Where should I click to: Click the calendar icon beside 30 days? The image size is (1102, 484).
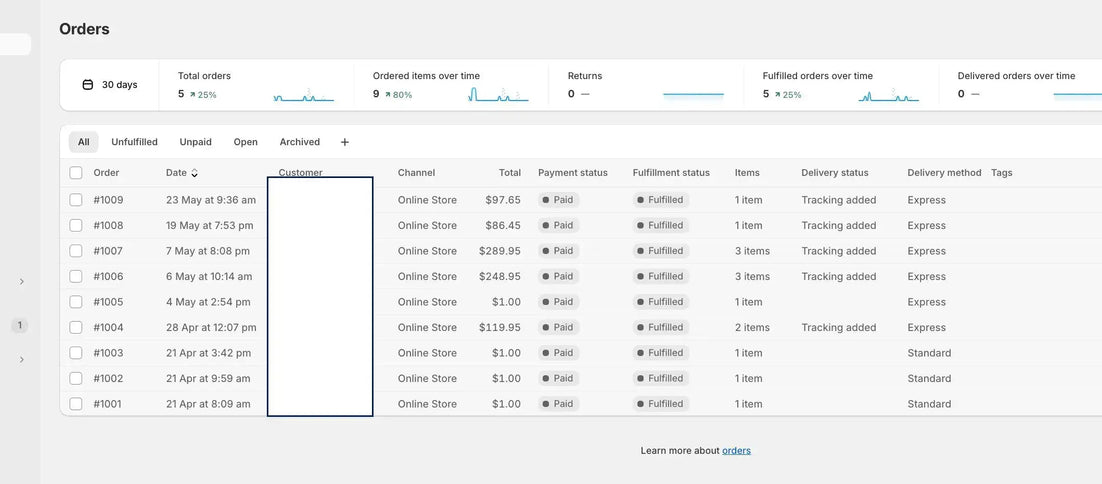88,85
